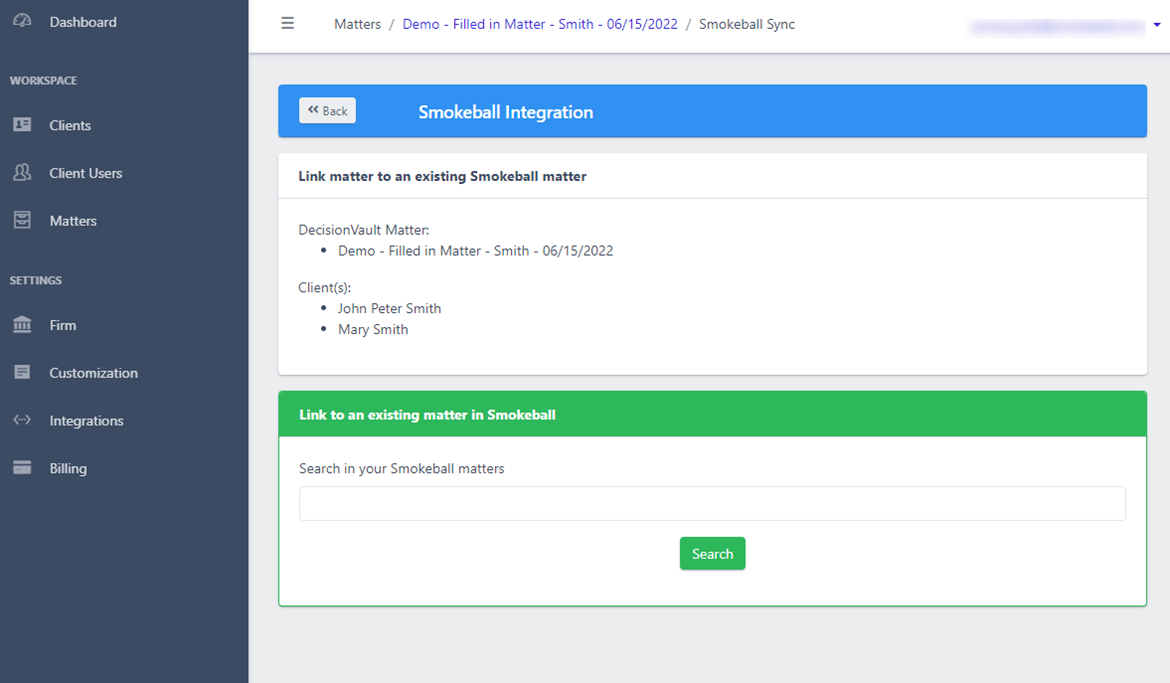Screen dimensions: 1170x683
Task: Open the Demo - Filled in Matter breadcrumb link
Action: tap(540, 24)
